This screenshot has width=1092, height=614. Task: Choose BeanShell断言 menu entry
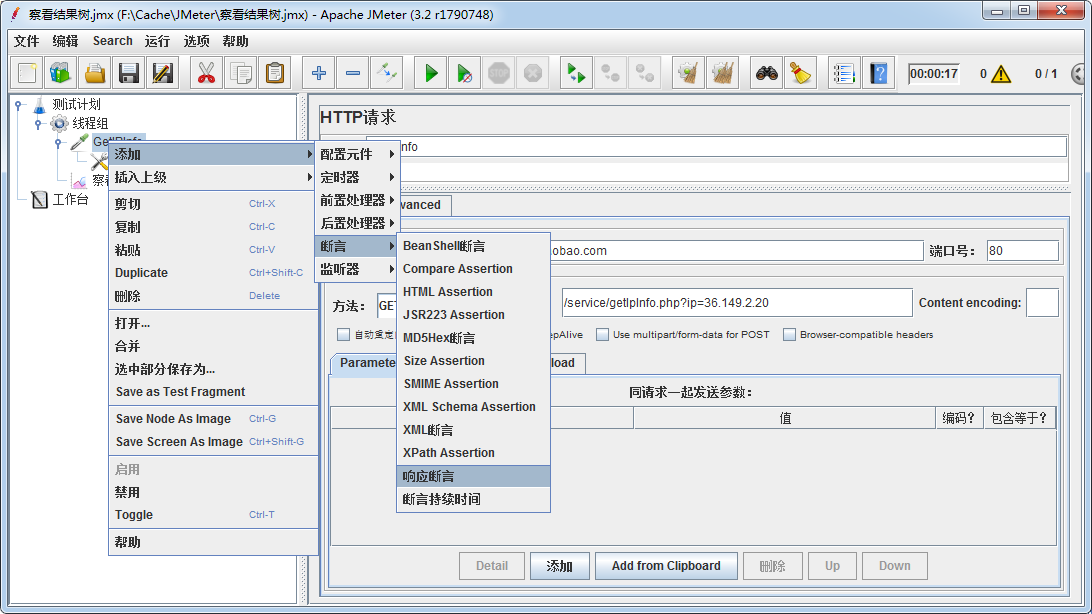[x=474, y=246]
